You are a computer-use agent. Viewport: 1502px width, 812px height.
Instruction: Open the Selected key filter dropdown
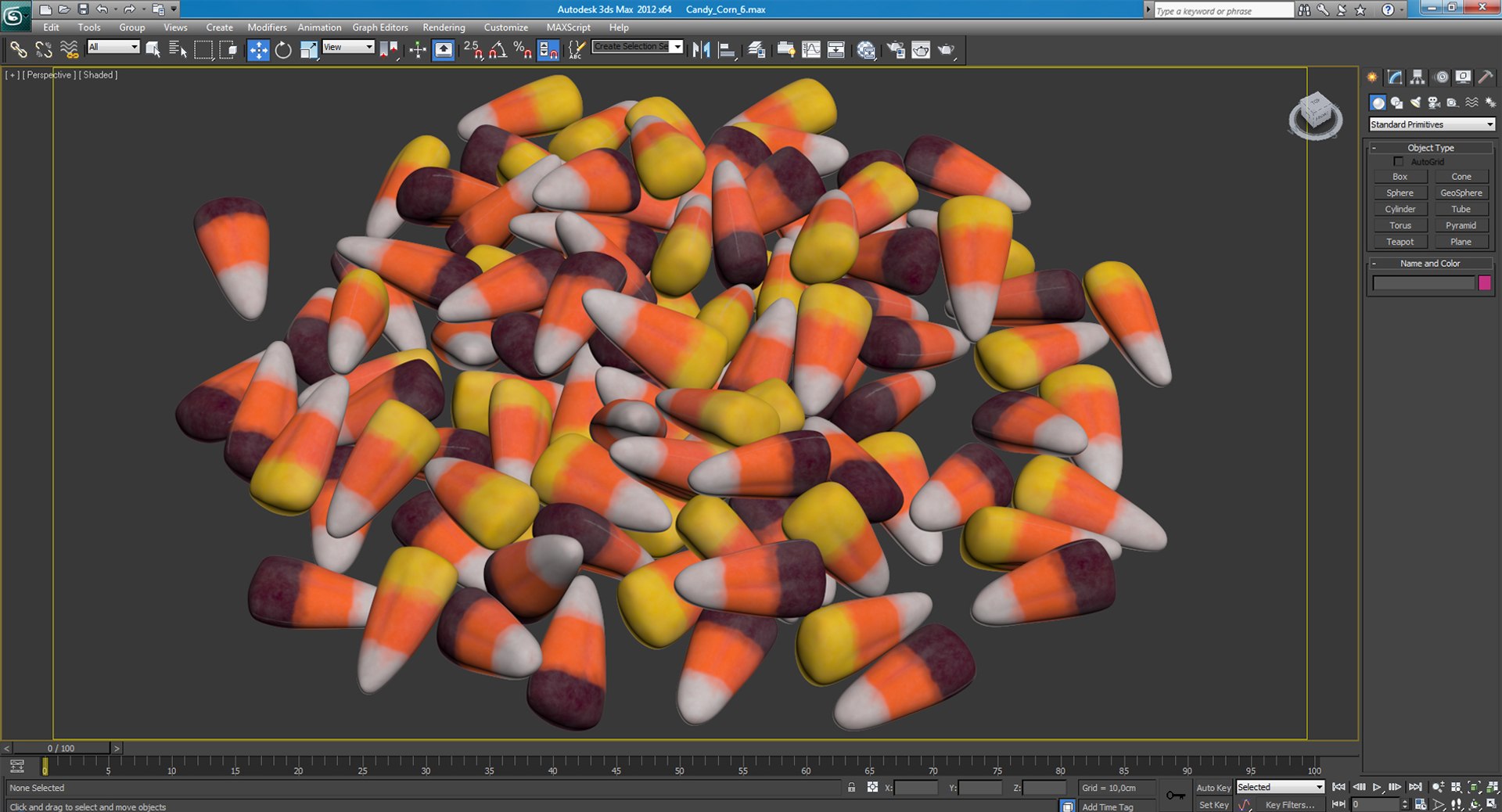1280,787
